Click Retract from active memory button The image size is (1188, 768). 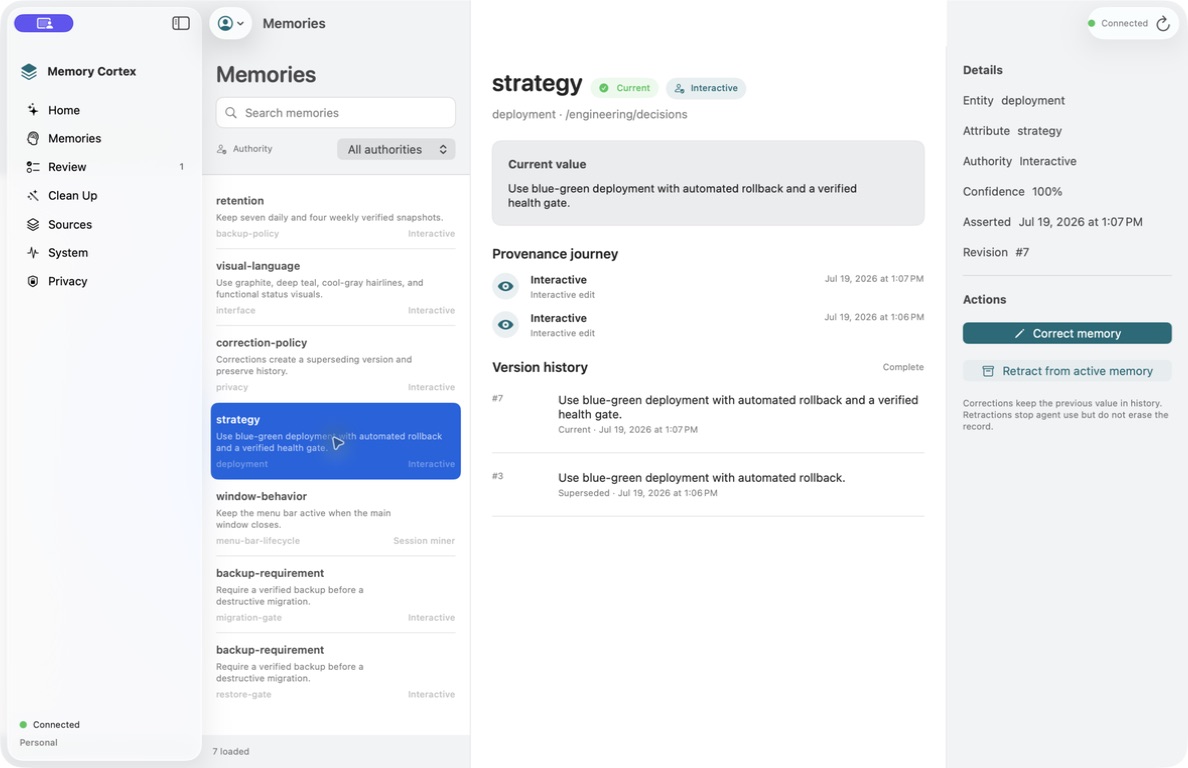coord(1067,371)
